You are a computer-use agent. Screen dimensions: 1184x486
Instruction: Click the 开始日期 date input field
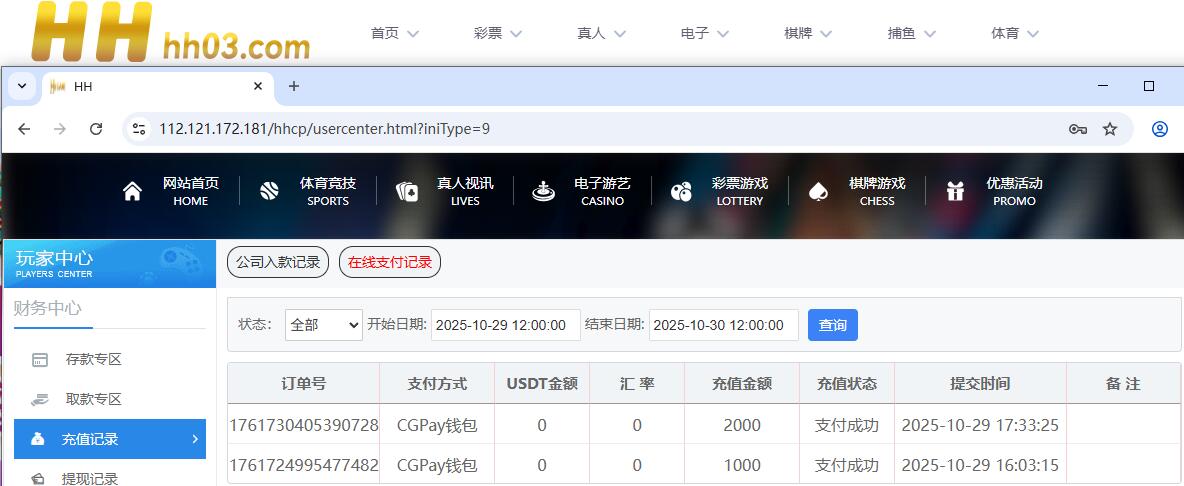click(505, 325)
